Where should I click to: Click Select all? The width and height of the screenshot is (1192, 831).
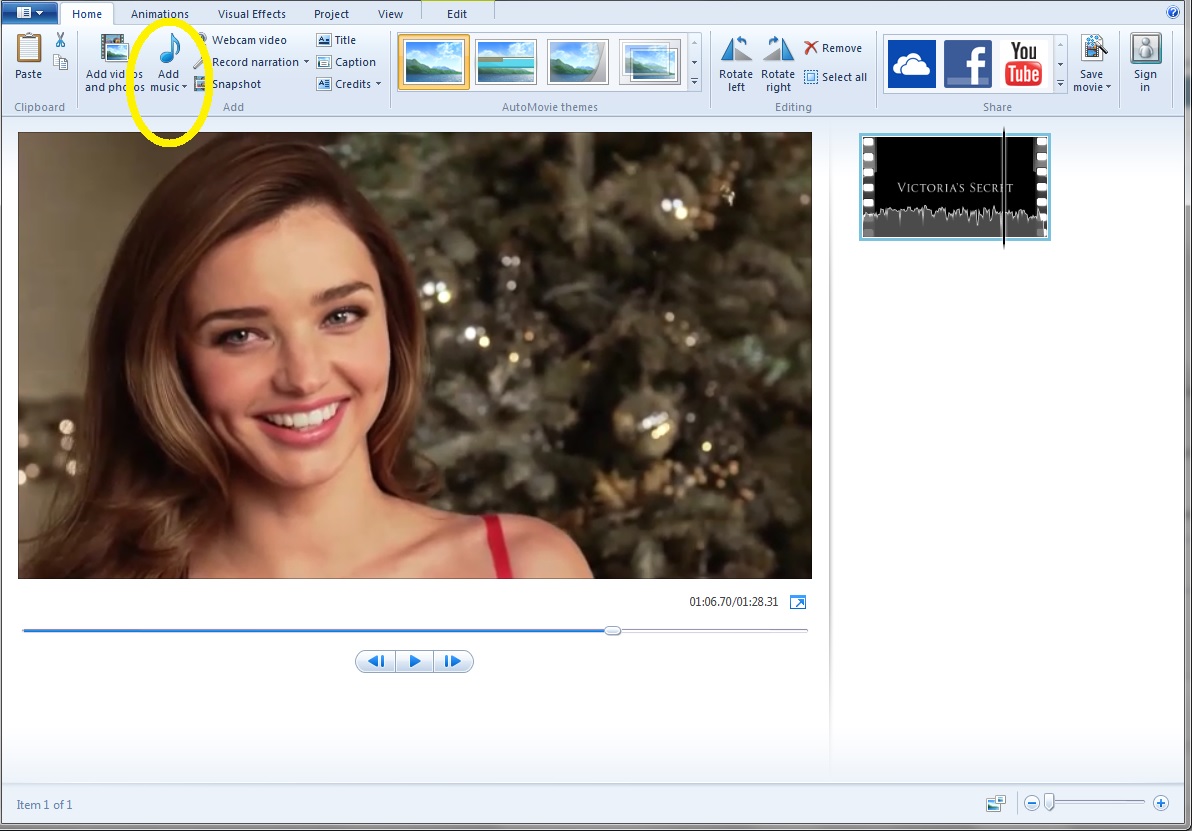[x=835, y=77]
